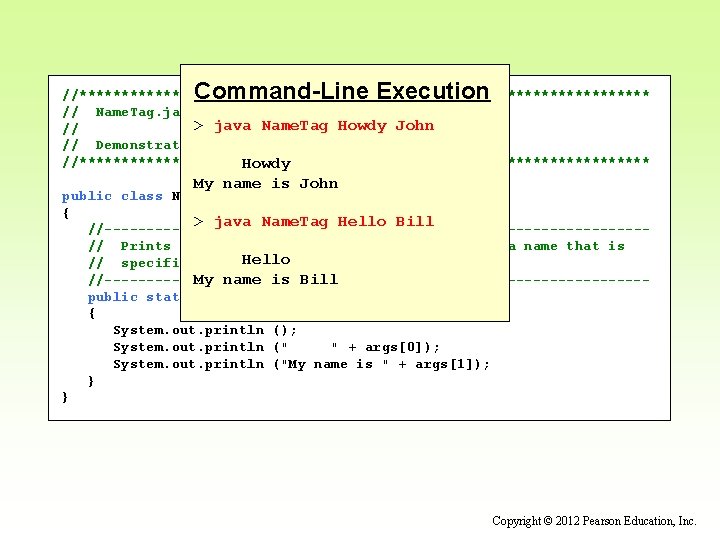720x540 pixels.
Task: Select the 'java NameTag Howdy John' command
Action: (324, 126)
